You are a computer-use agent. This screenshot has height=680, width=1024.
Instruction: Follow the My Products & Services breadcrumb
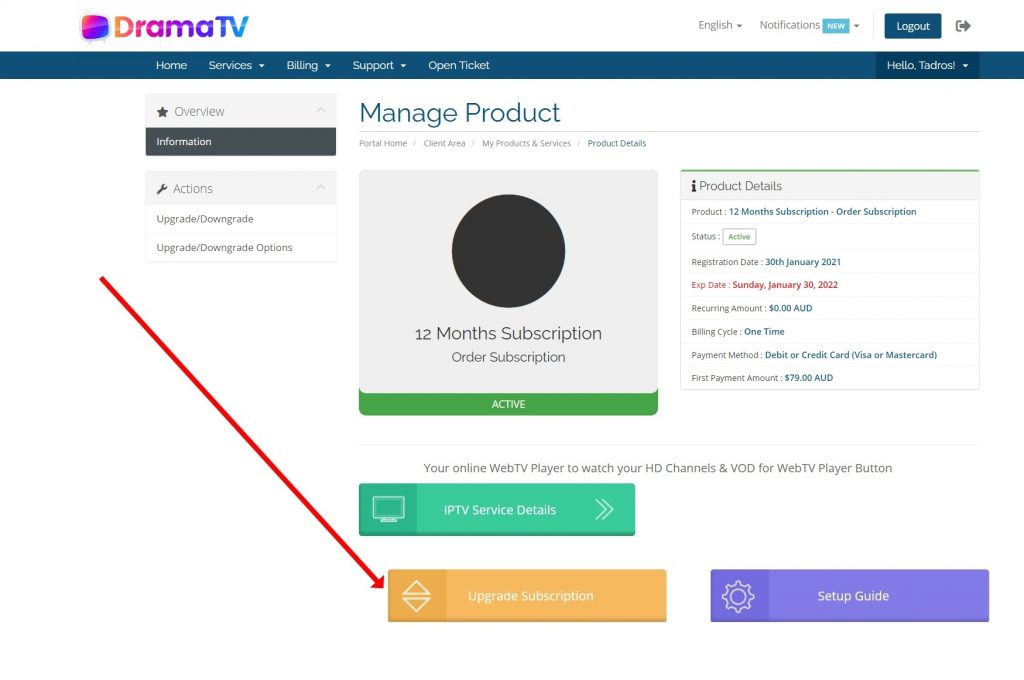(526, 144)
